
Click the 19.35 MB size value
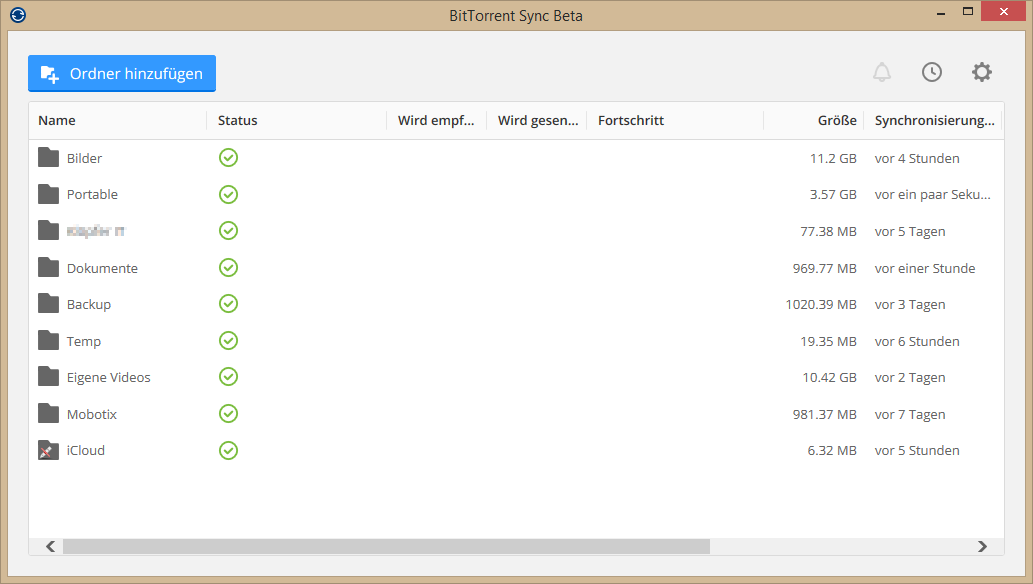tap(829, 341)
